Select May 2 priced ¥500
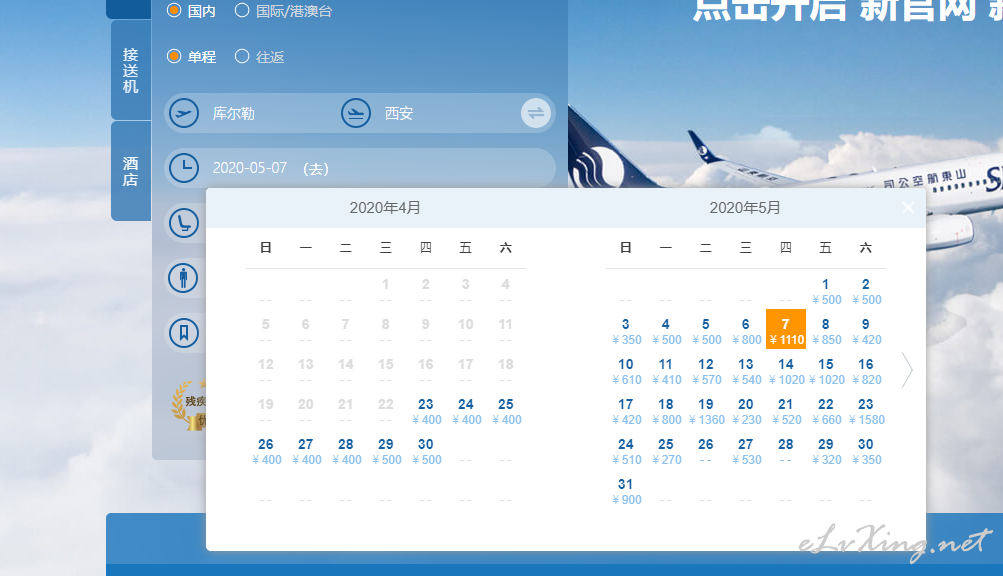 (866, 291)
